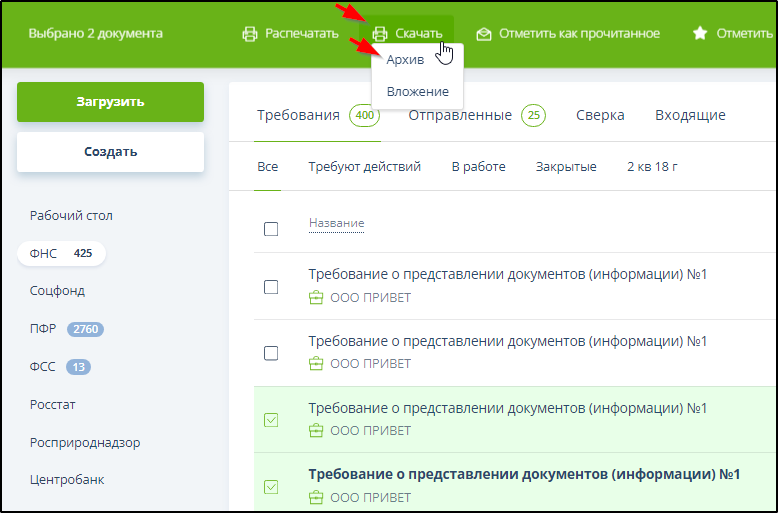778x513 pixels.
Task: Click the 13 badge next to ФСС
Action: [78, 367]
